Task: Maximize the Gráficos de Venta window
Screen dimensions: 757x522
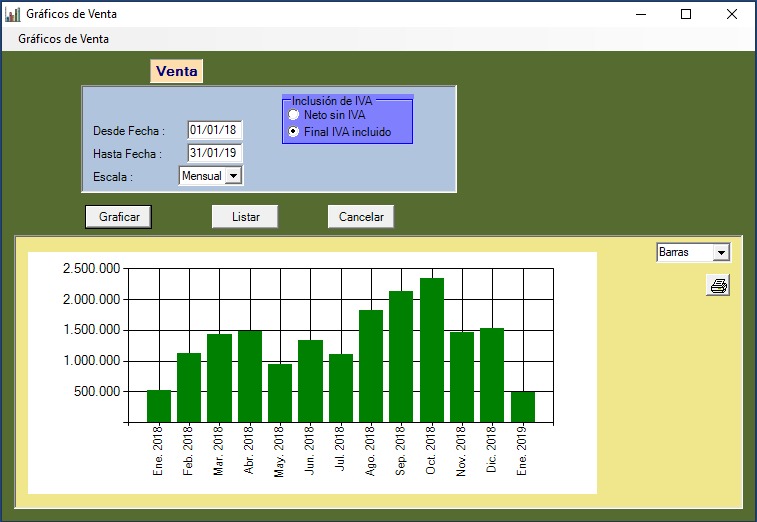Action: coord(686,14)
